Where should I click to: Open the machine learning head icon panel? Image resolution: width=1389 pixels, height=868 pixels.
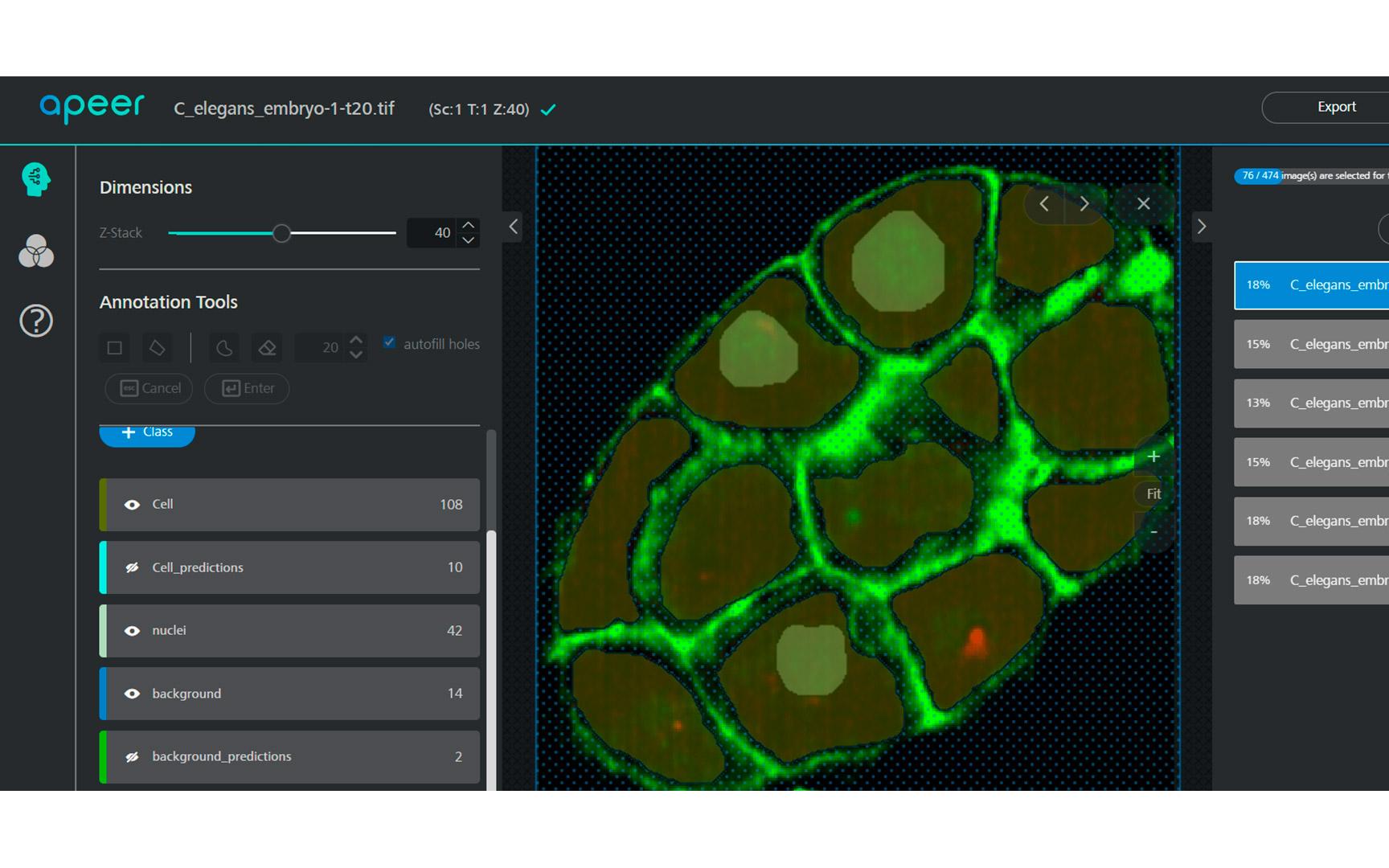pos(35,179)
